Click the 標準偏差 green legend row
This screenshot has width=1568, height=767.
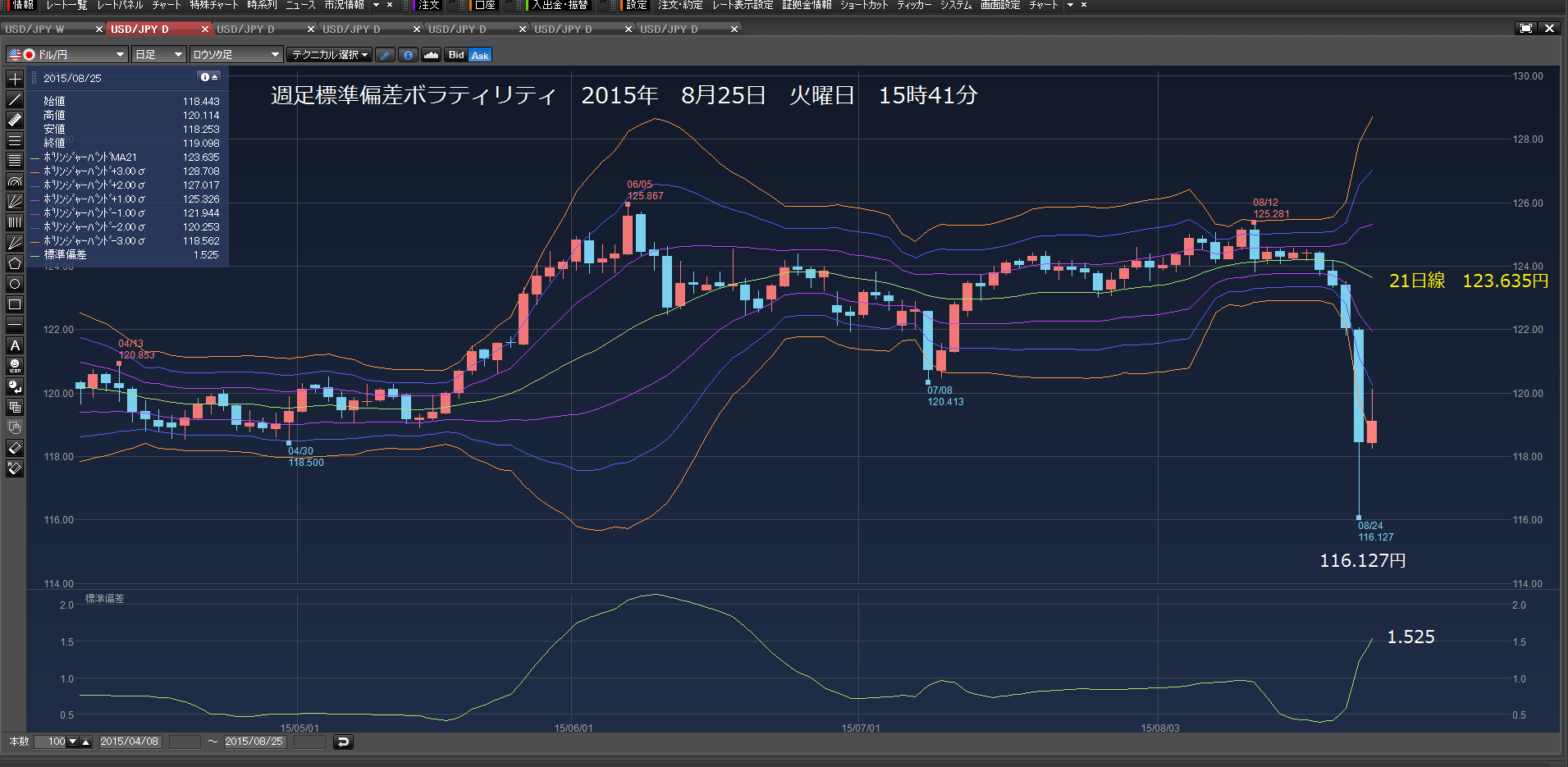(x=125, y=255)
